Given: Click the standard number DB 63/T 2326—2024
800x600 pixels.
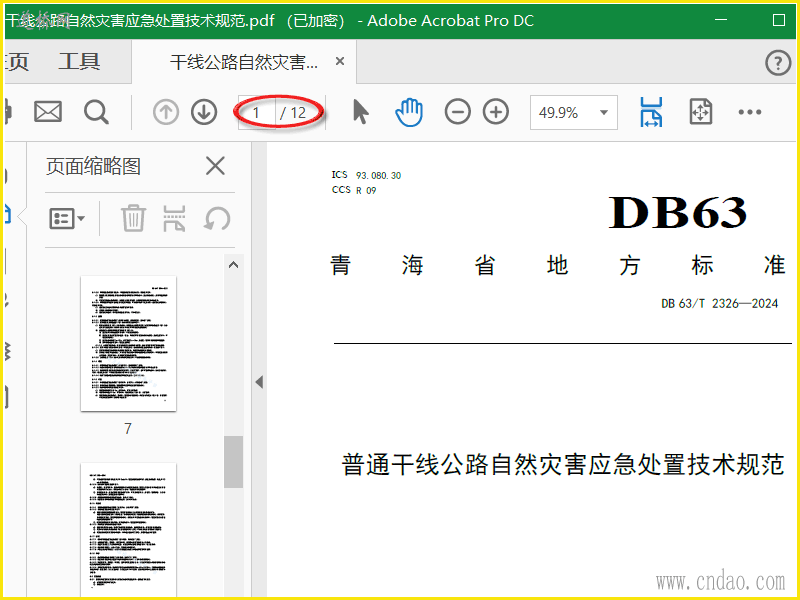Looking at the screenshot, I should click(719, 304).
